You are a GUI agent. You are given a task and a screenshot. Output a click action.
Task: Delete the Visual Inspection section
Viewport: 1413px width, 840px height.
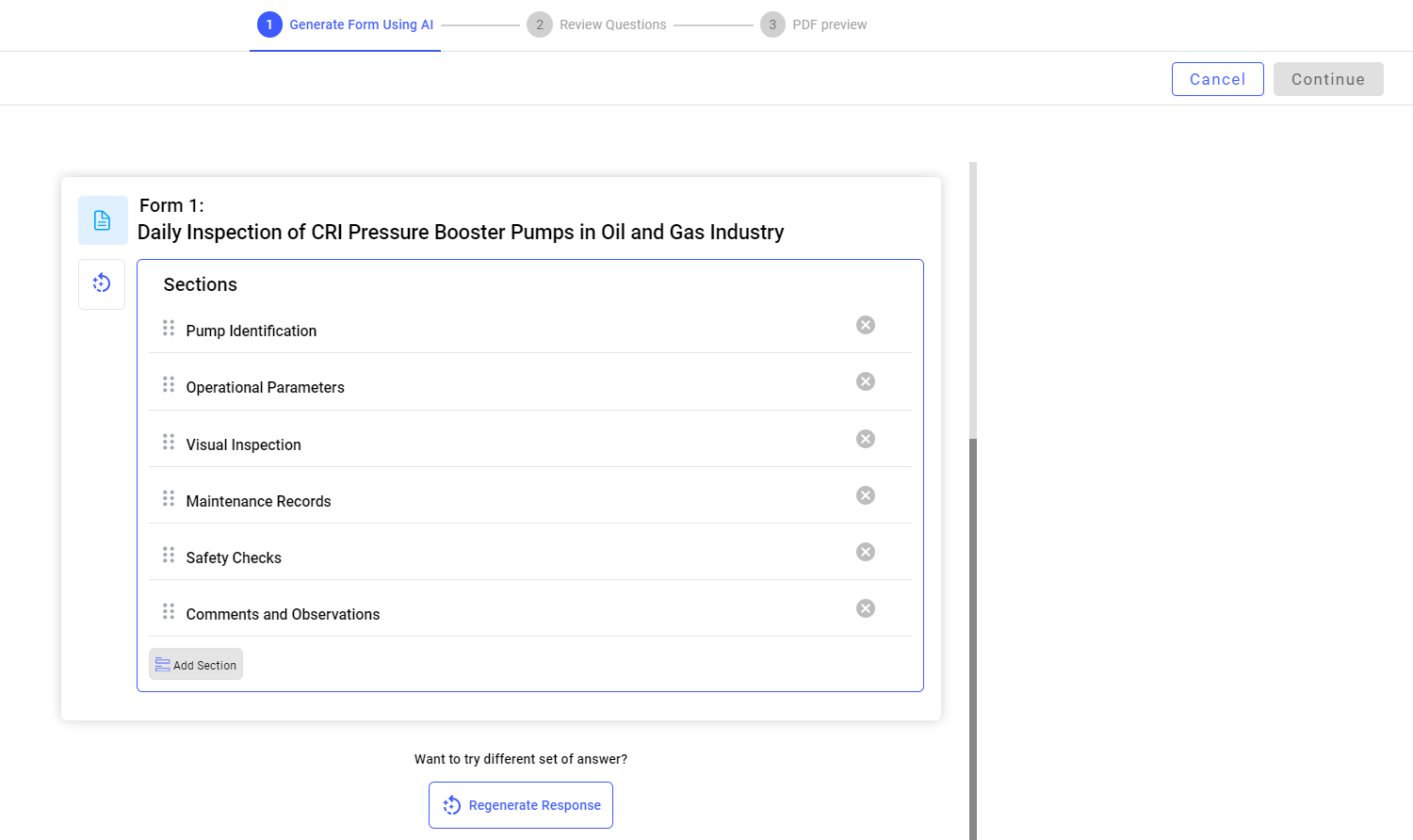point(866,439)
